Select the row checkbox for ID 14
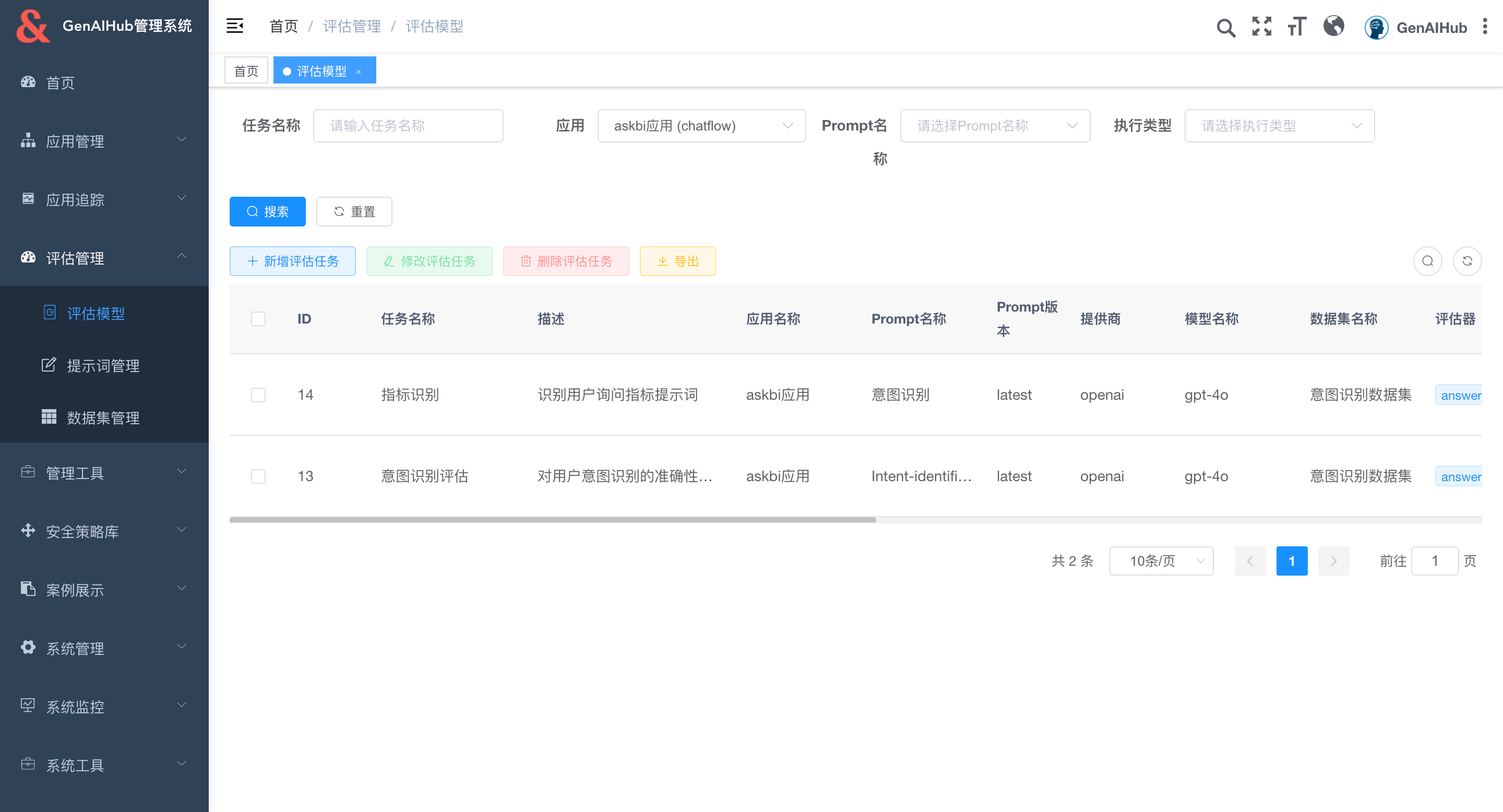 (x=258, y=395)
